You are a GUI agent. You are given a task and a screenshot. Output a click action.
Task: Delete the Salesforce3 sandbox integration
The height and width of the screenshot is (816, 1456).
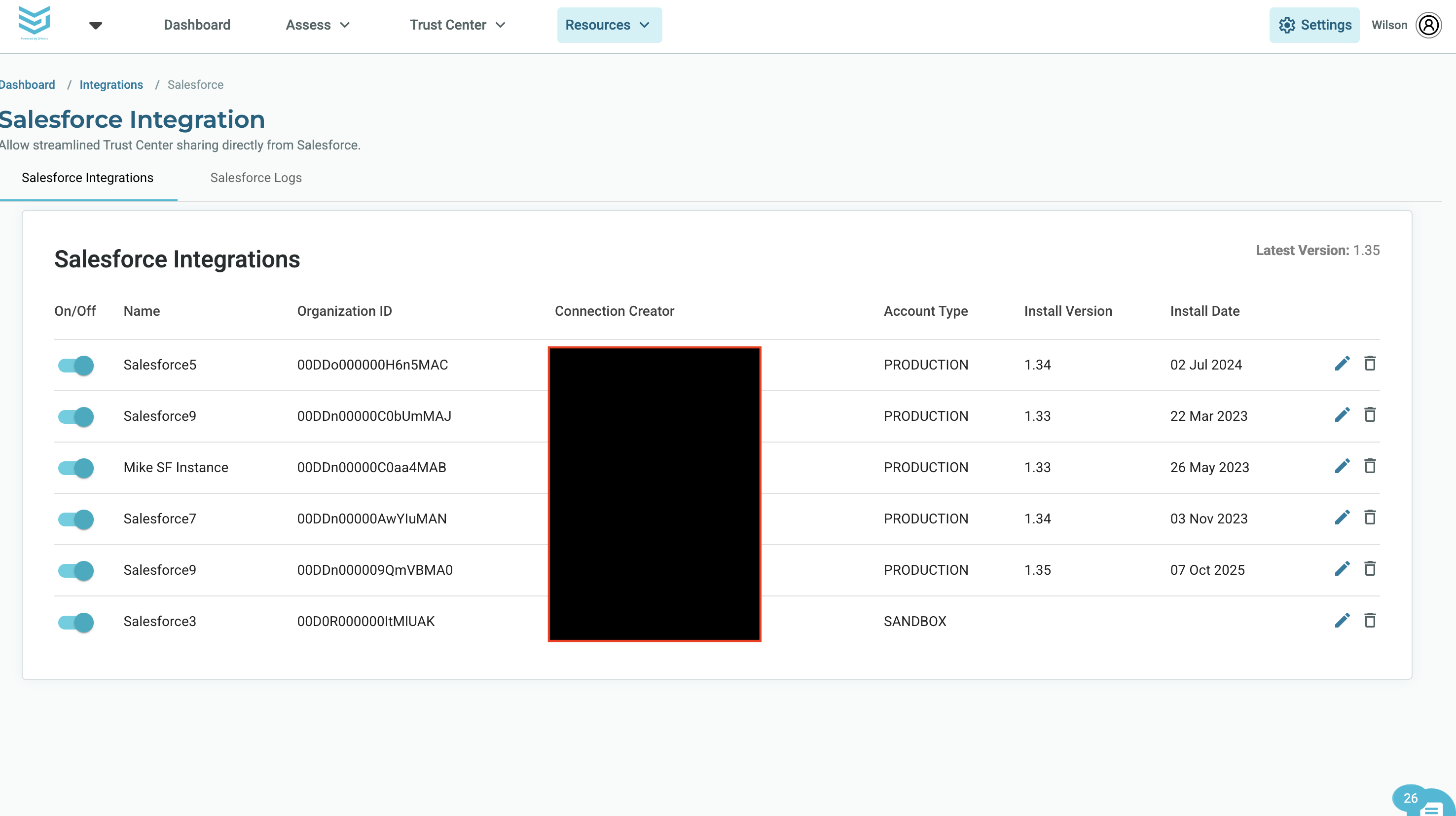[1370, 620]
